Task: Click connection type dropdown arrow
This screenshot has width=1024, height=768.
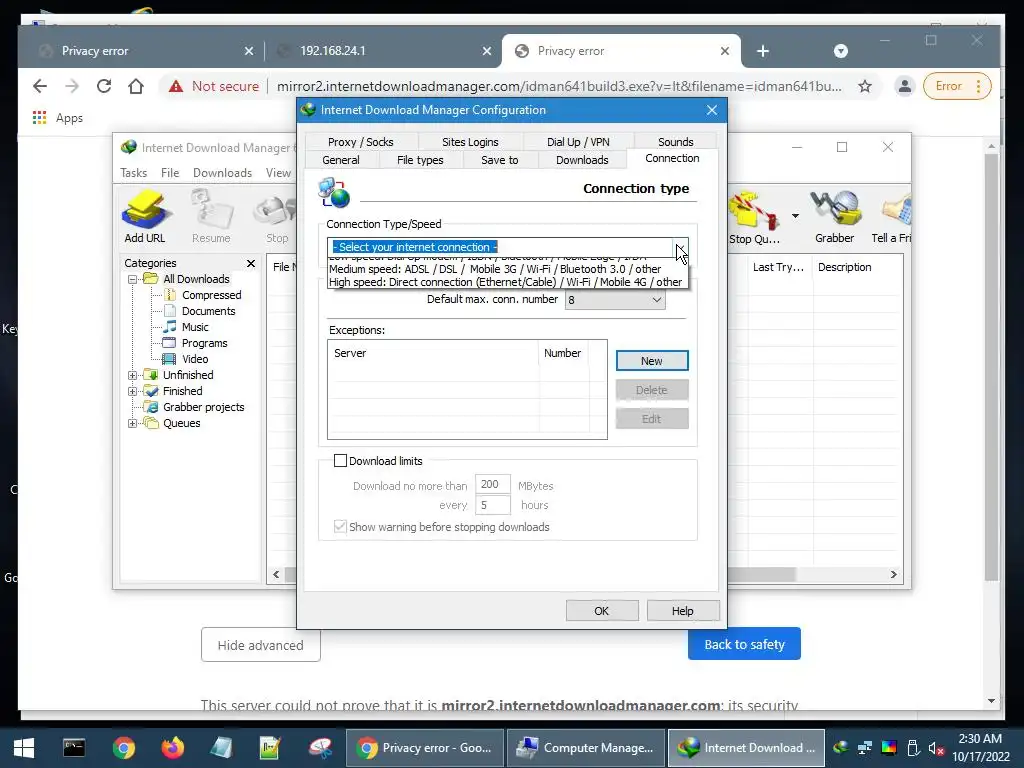Action: tap(680, 248)
